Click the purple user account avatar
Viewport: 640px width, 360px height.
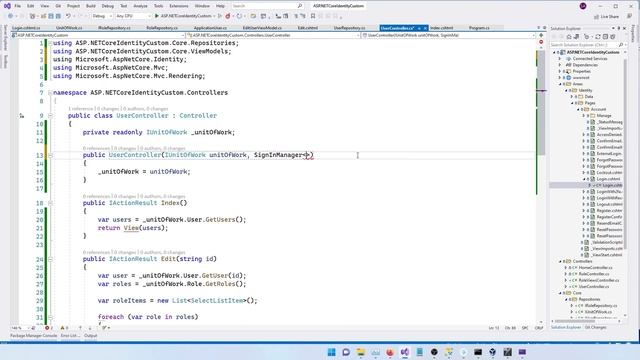click(583, 6)
